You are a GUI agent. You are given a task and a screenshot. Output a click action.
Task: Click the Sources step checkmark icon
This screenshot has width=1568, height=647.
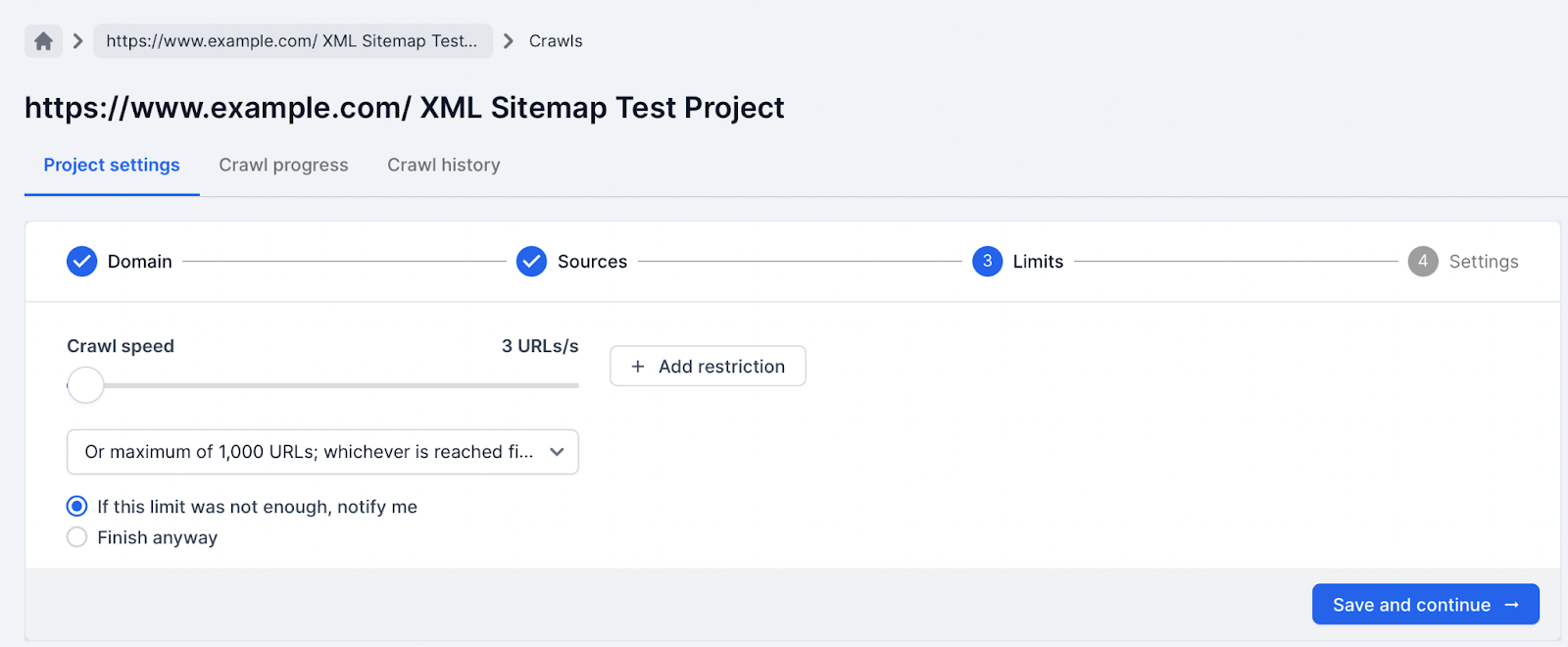(x=531, y=262)
